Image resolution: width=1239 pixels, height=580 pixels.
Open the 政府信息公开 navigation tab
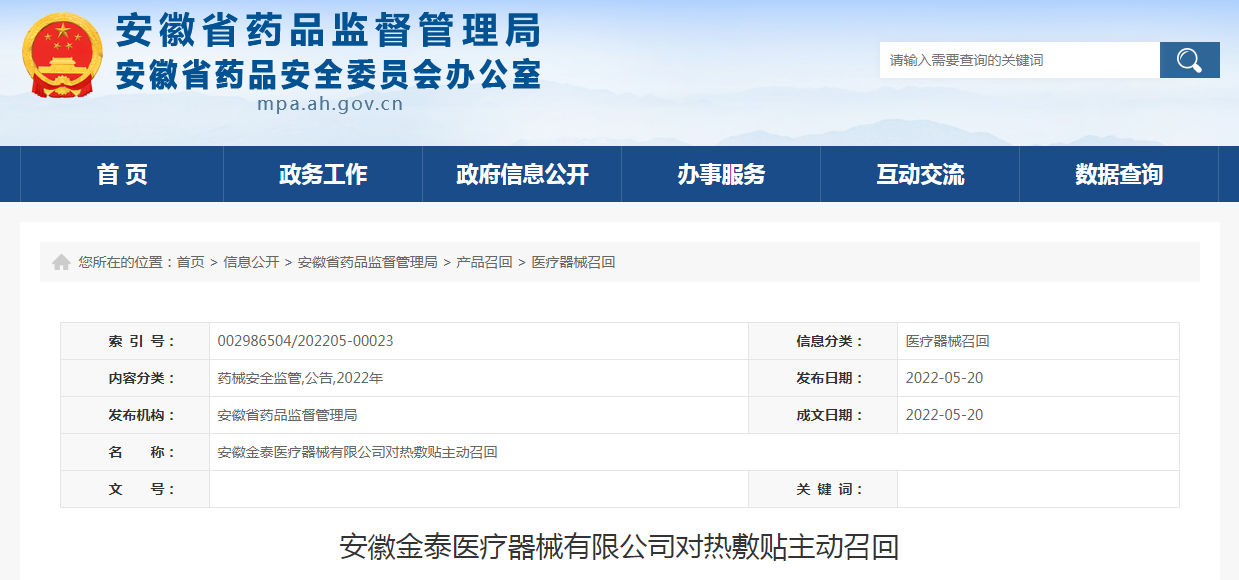522,174
